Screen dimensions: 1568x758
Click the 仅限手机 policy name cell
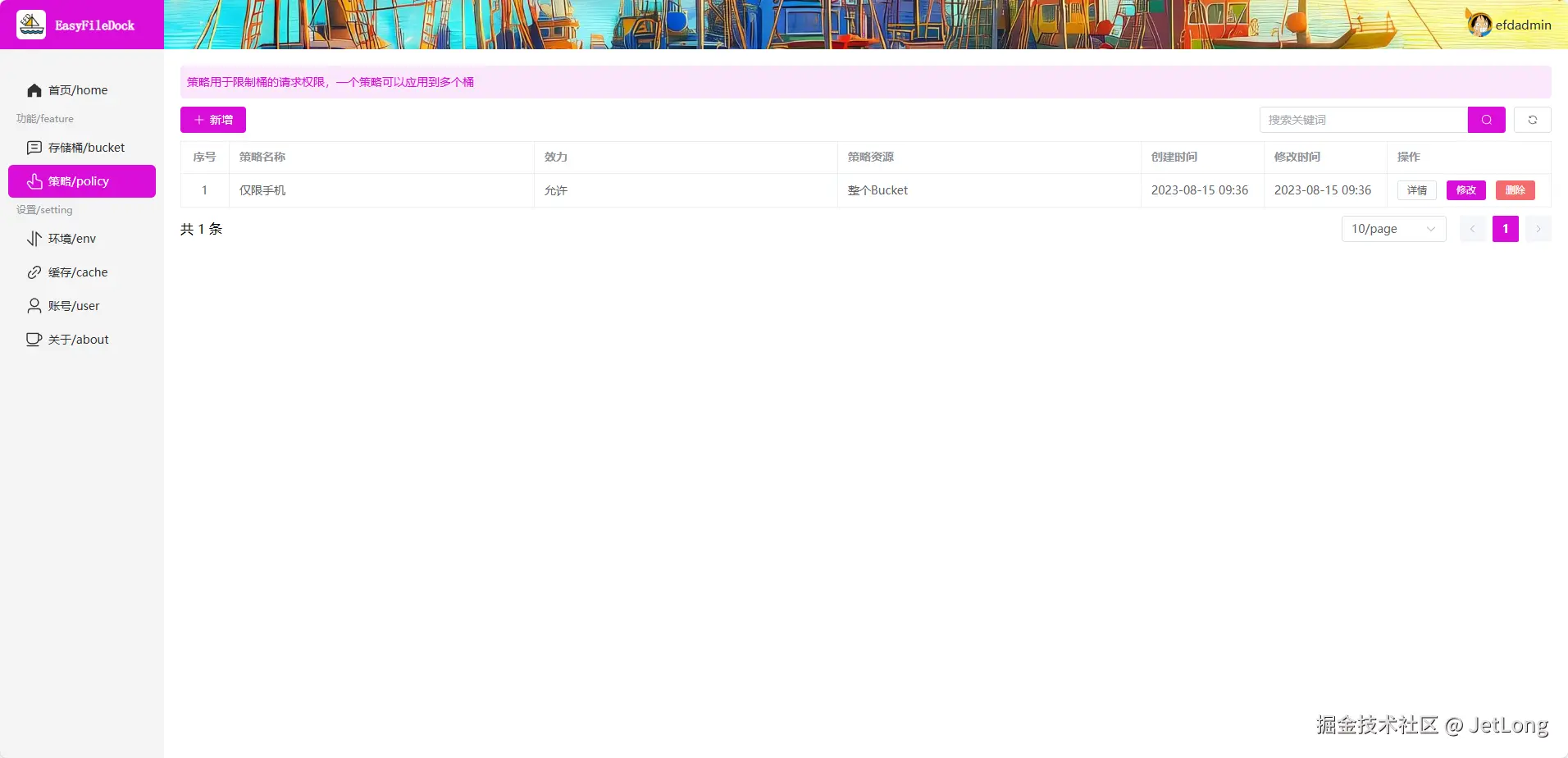(x=381, y=190)
